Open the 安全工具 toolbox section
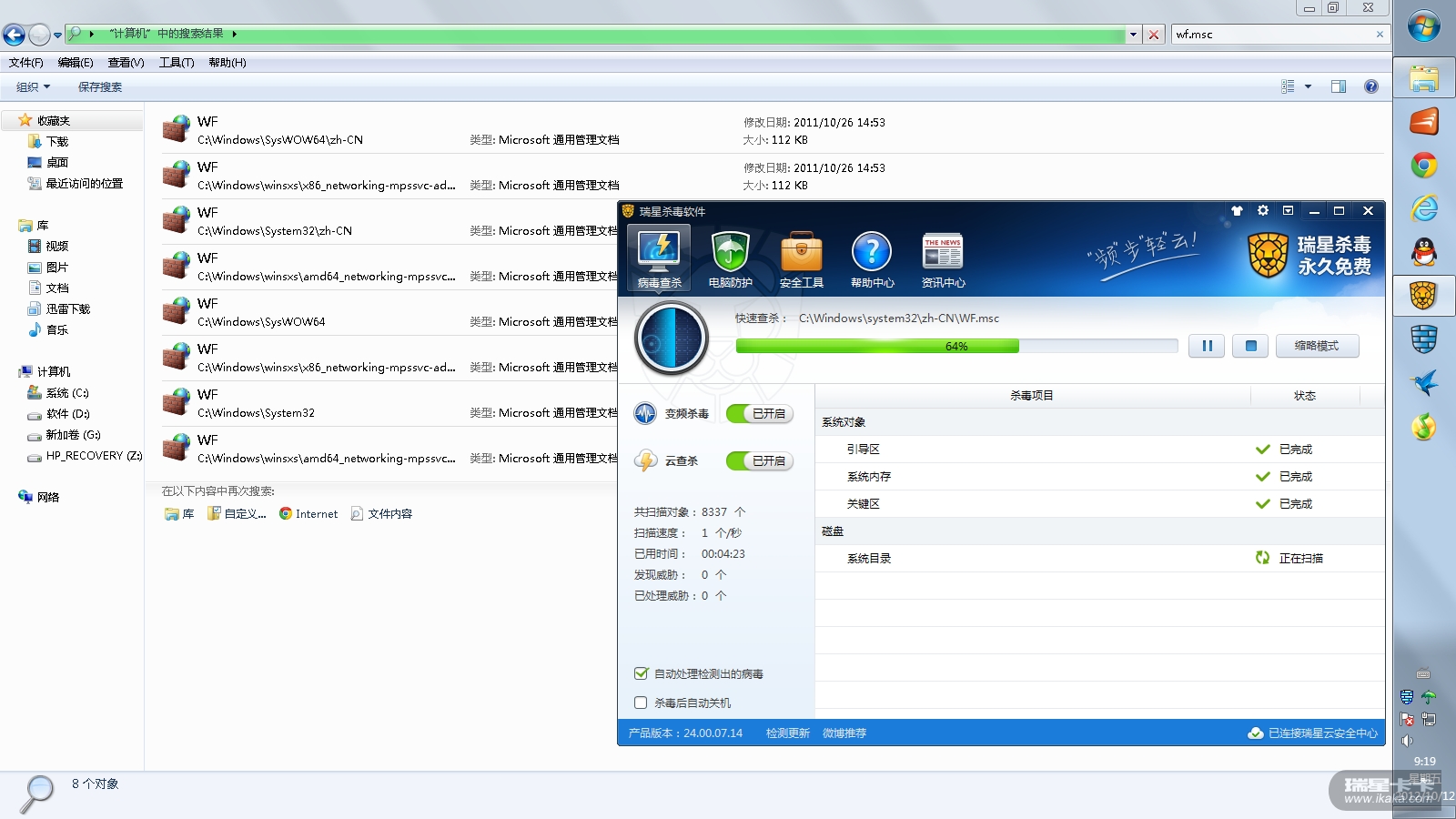This screenshot has width=1456, height=819. [801, 258]
